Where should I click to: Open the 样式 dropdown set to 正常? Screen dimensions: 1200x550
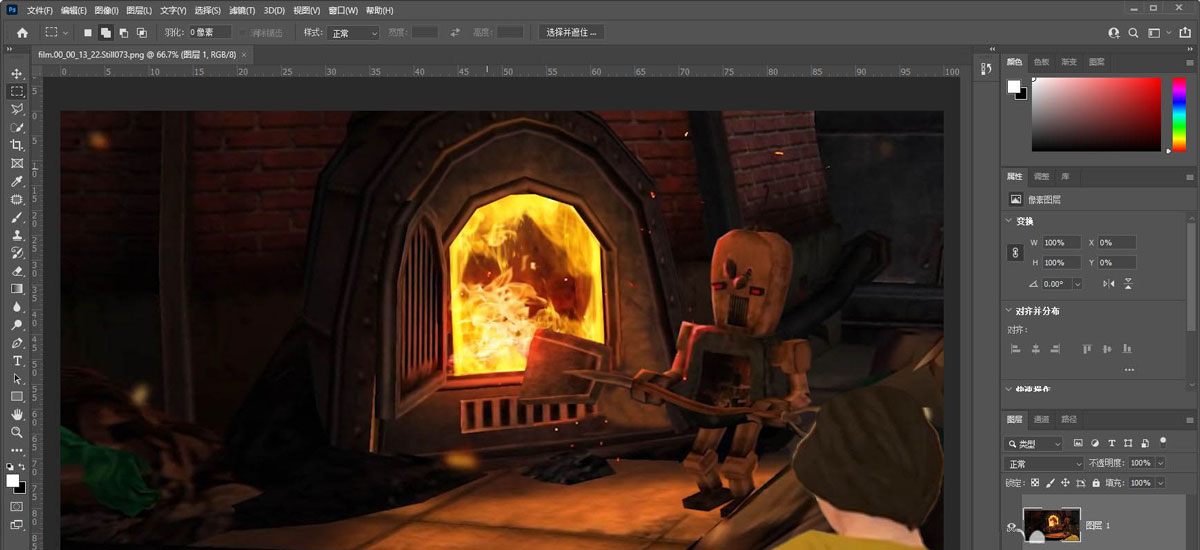pos(354,33)
